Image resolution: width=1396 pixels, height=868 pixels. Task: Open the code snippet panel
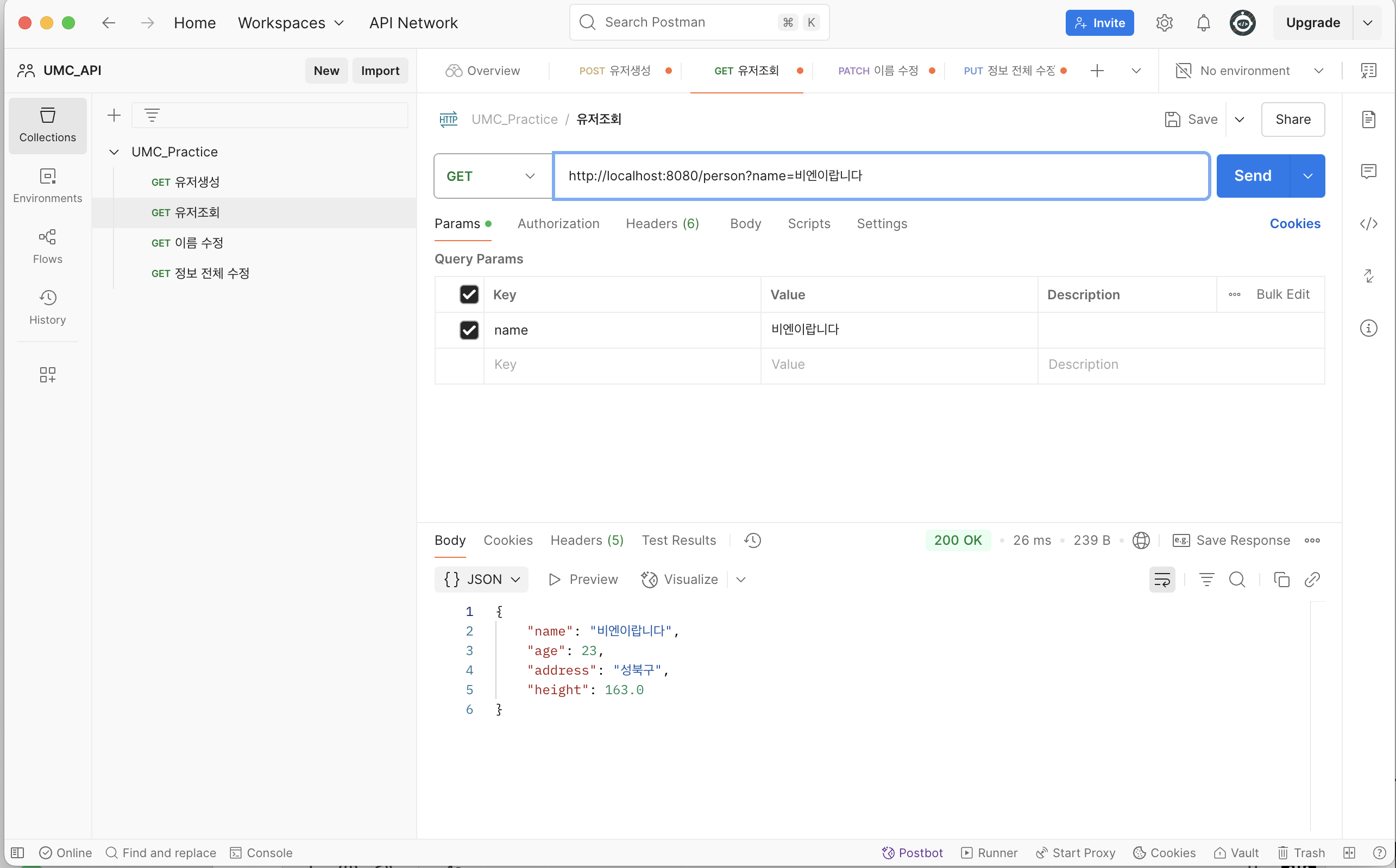(x=1368, y=223)
